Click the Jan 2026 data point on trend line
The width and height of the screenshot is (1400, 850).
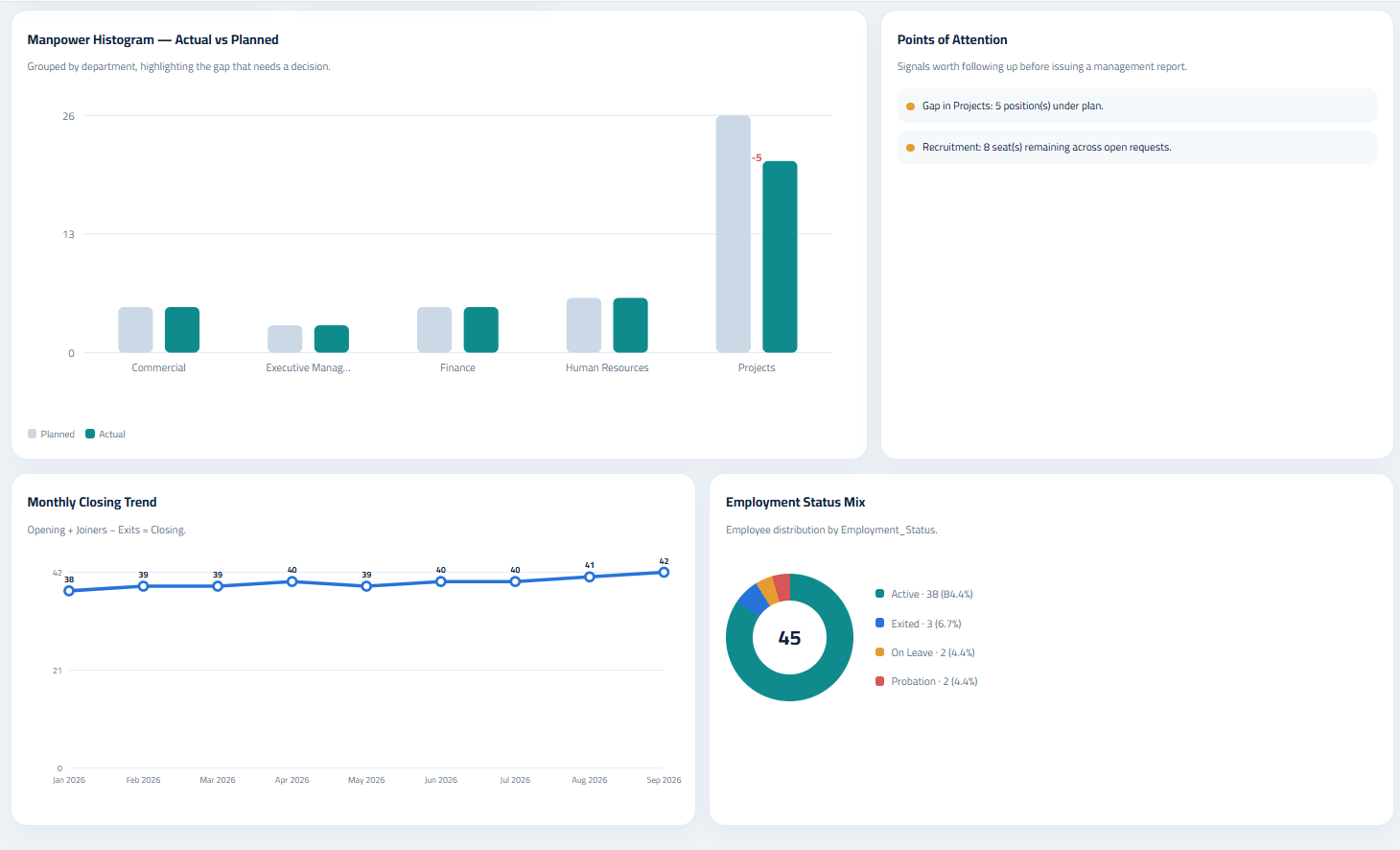coord(69,591)
